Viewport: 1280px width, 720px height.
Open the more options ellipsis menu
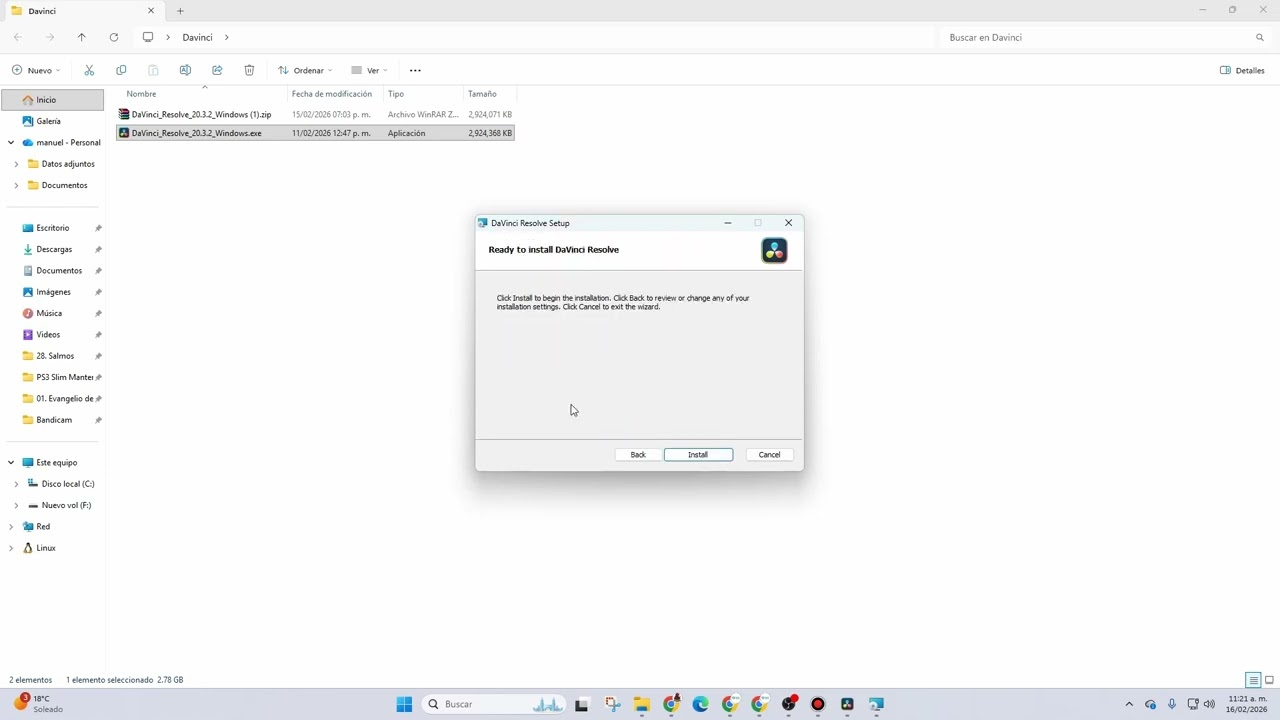415,70
